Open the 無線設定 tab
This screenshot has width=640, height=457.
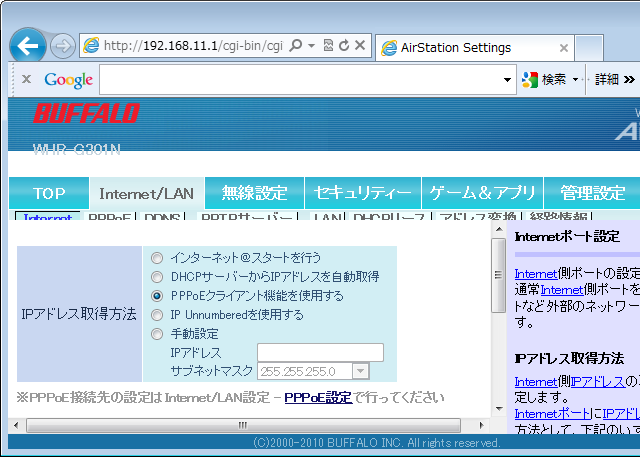pos(255,193)
